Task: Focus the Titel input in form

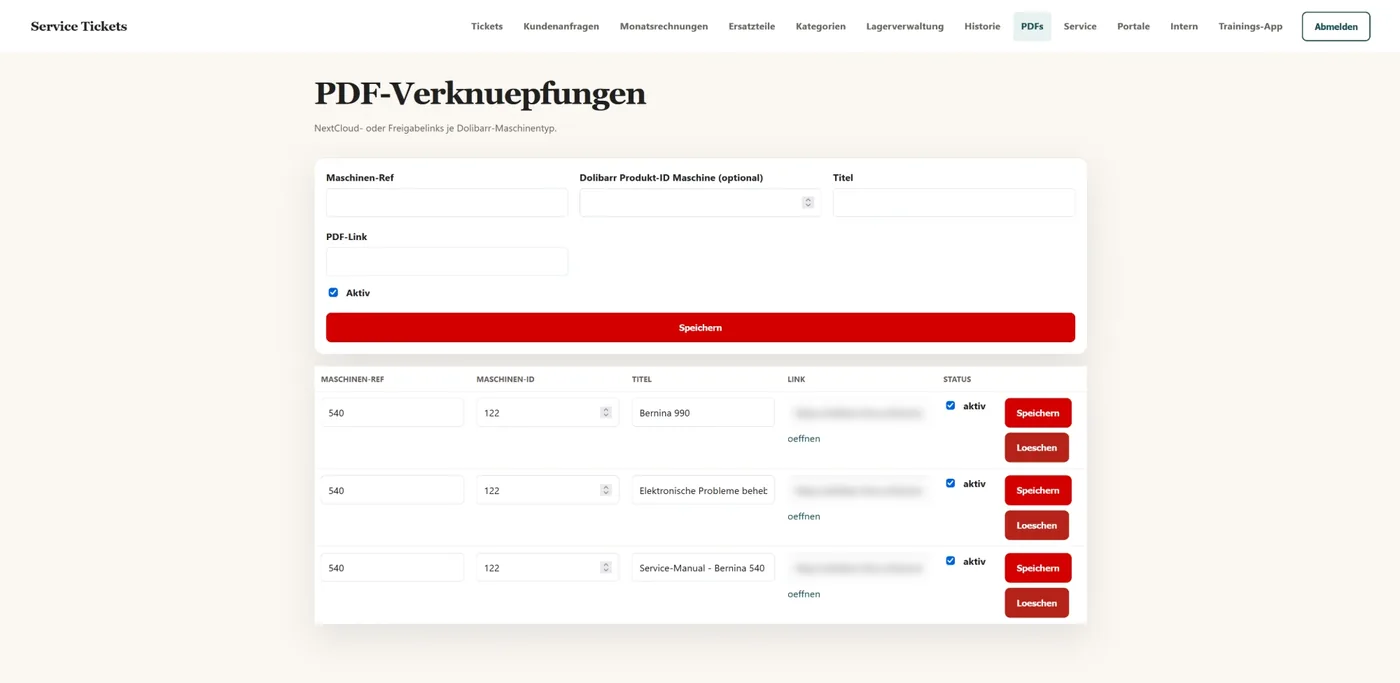Action: [954, 202]
